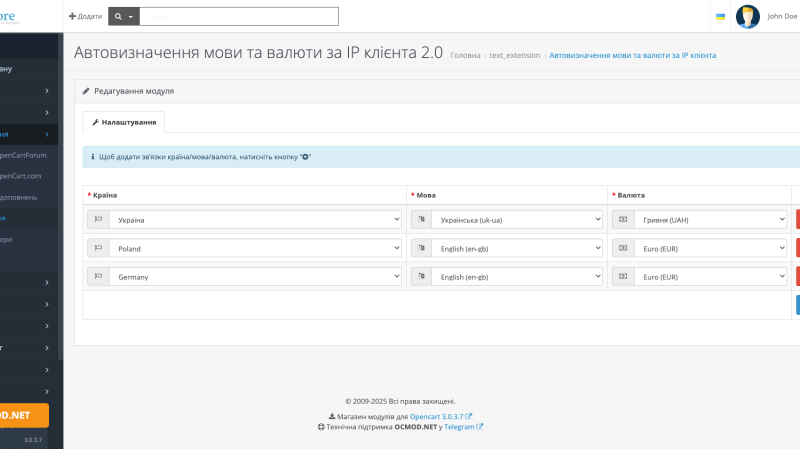Click the flag icon in the Україна row

(x=98, y=219)
